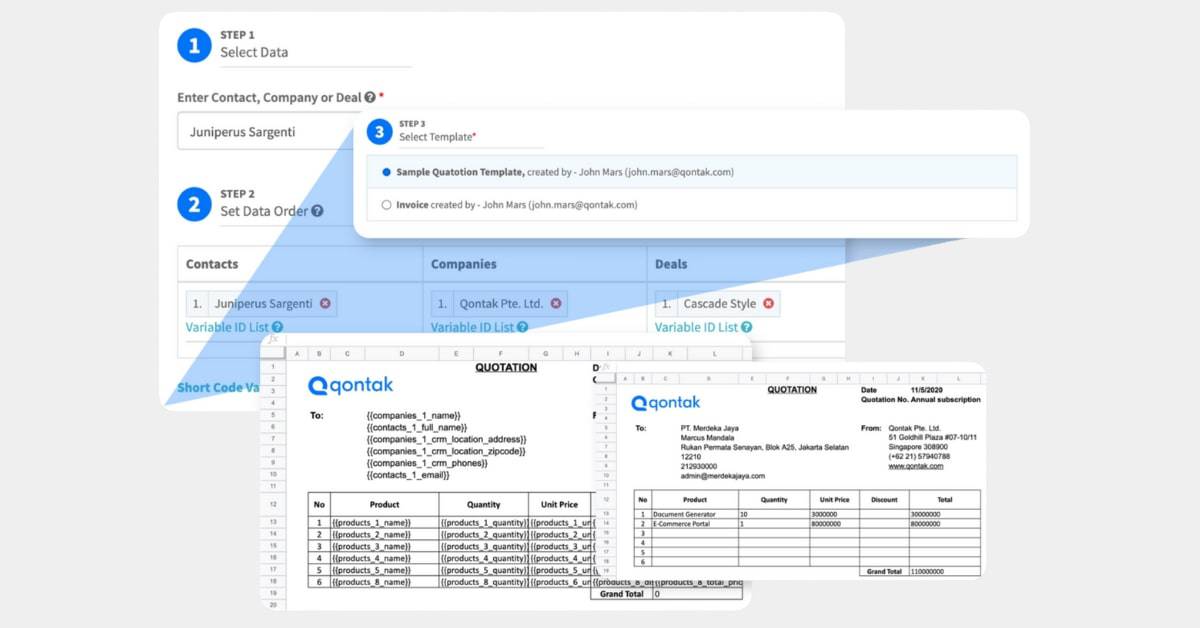Click Marcus Mandala name in filled quotation
This screenshot has height=628, width=1200.
click(708, 437)
